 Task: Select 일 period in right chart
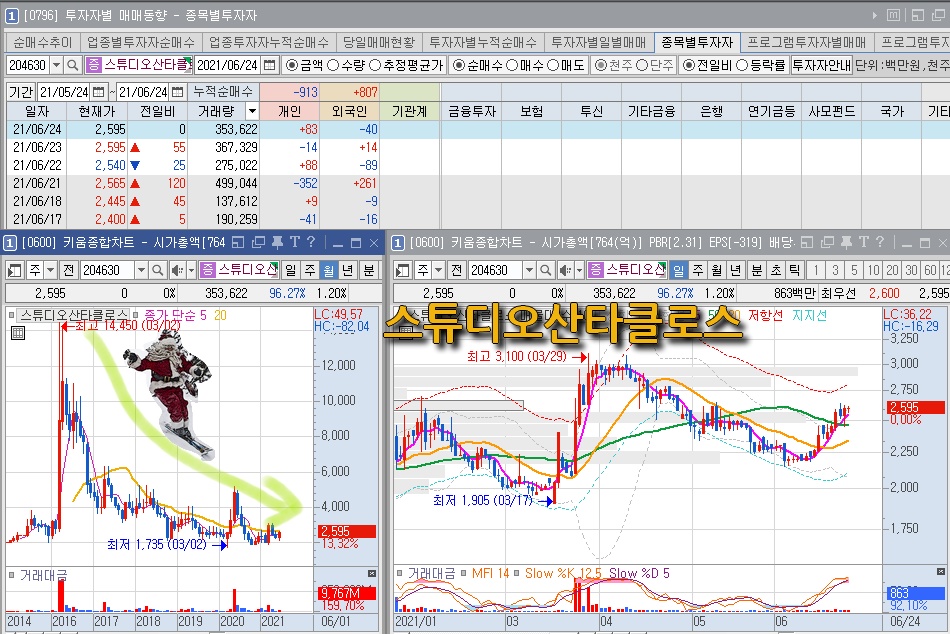click(679, 270)
